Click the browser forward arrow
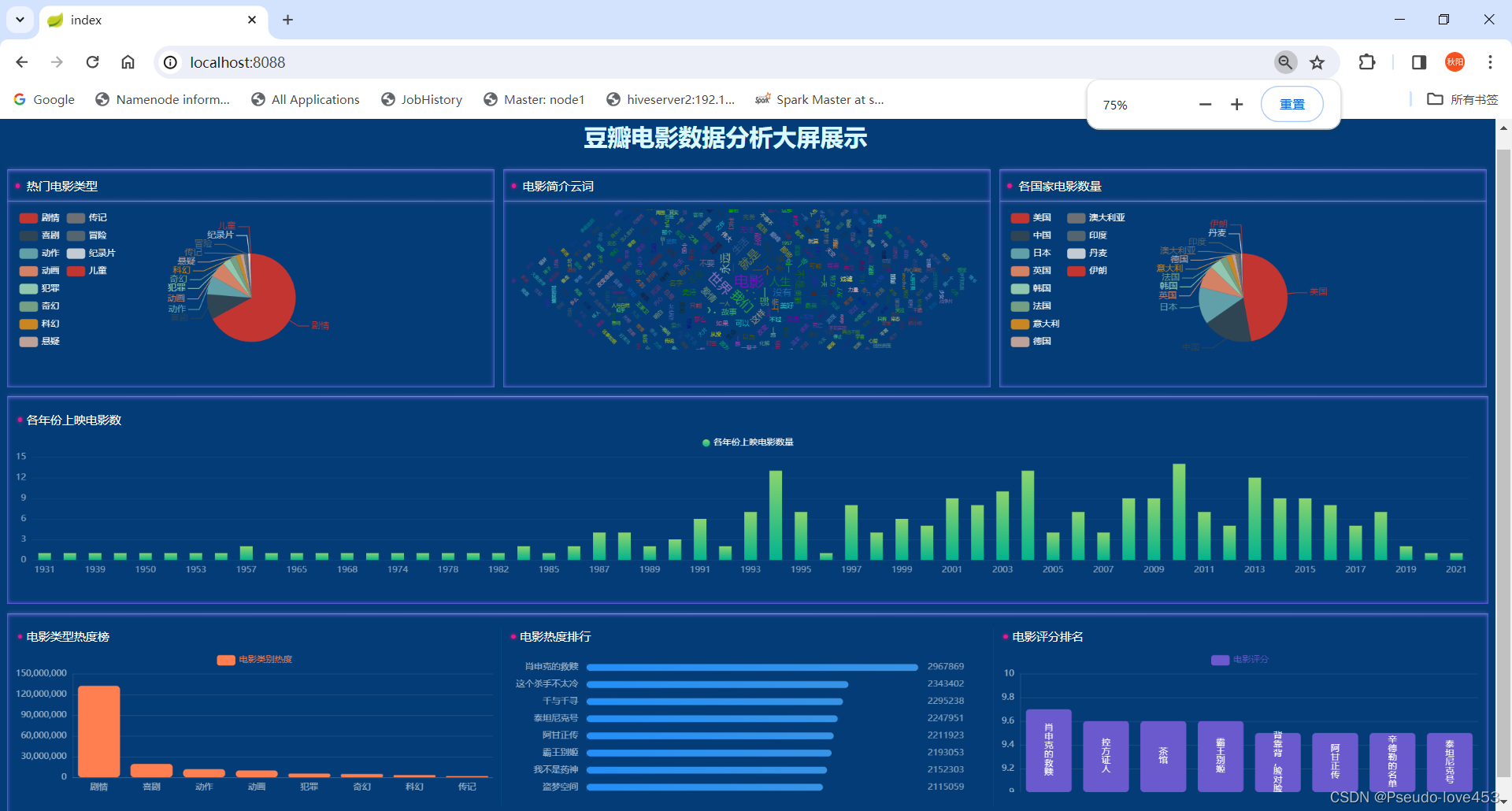The height and width of the screenshot is (811, 1512). coord(57,62)
